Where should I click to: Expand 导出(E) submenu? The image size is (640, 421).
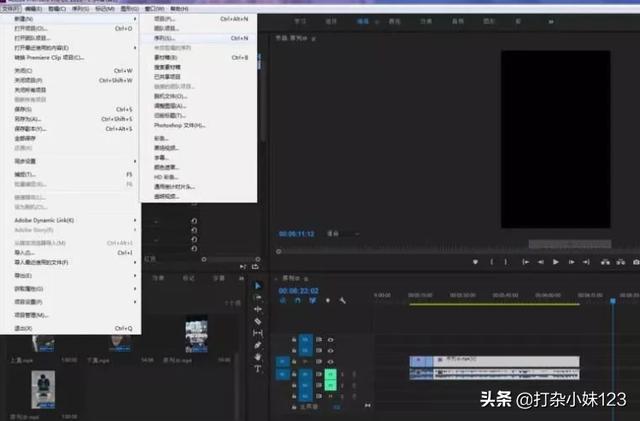point(135,276)
